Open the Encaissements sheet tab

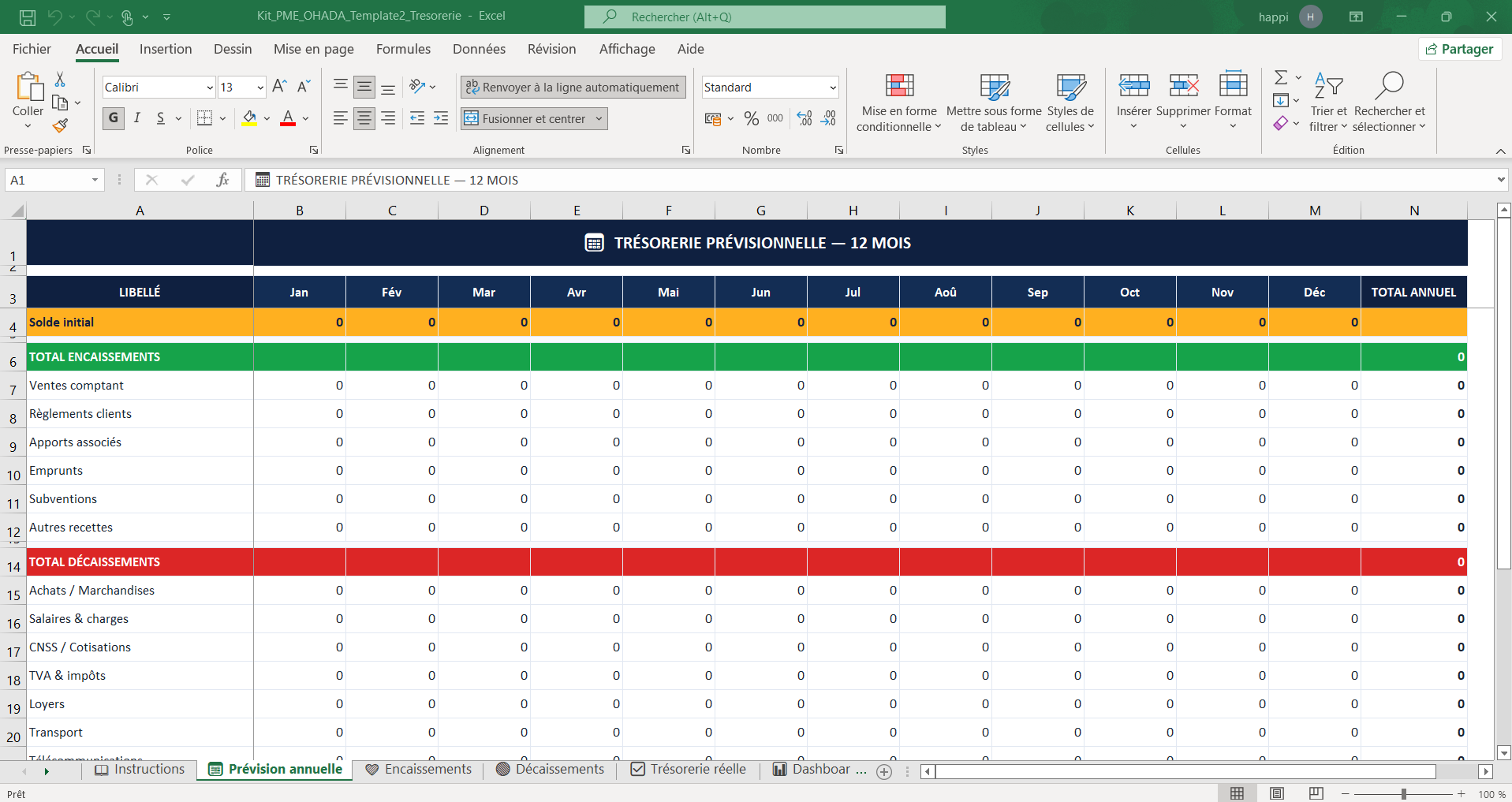click(x=419, y=770)
